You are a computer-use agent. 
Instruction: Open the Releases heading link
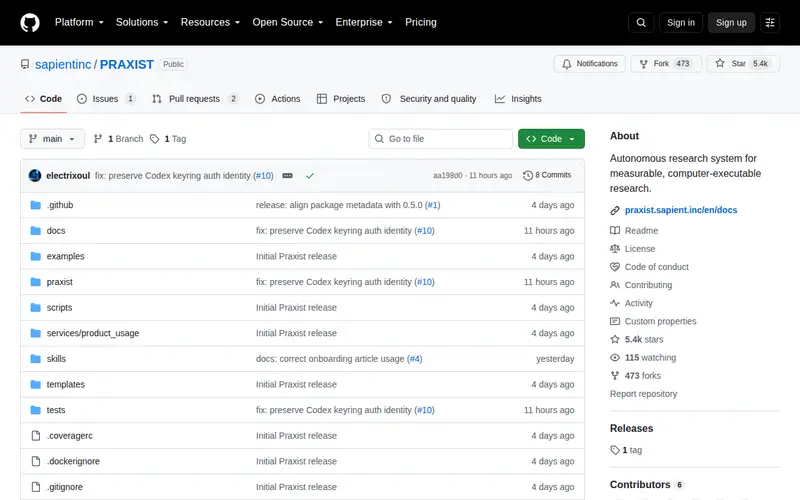(632, 429)
